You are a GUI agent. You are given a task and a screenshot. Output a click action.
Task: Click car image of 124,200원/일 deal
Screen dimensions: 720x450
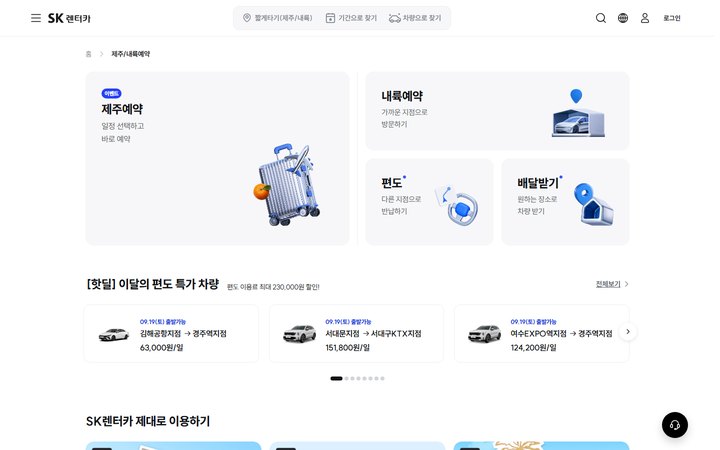tap(484, 334)
